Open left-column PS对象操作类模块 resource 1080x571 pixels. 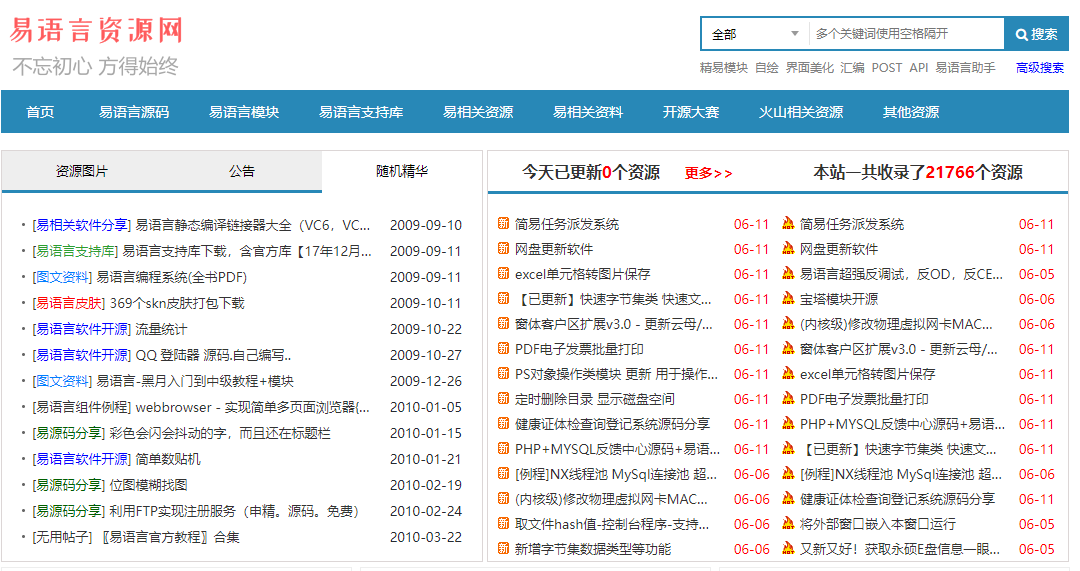pyautogui.click(x=616, y=374)
